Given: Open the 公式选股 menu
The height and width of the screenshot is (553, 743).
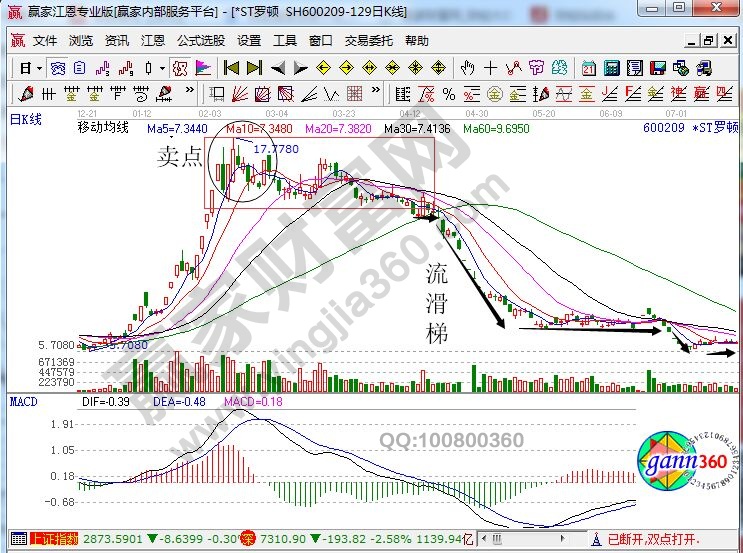Looking at the screenshot, I should click(198, 41).
